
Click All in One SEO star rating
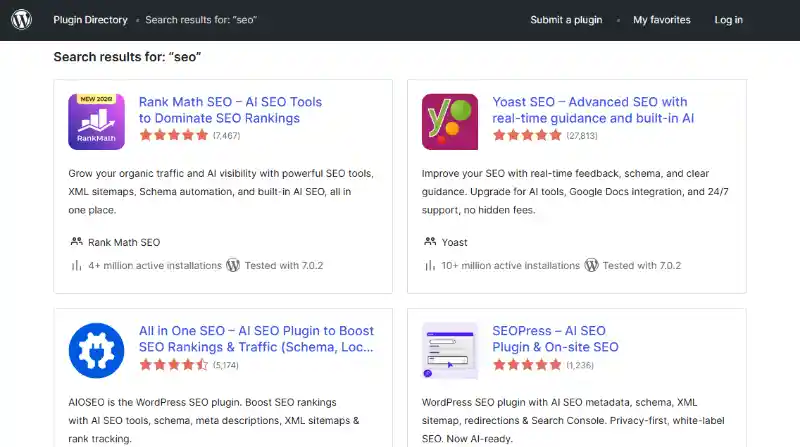(x=174, y=365)
